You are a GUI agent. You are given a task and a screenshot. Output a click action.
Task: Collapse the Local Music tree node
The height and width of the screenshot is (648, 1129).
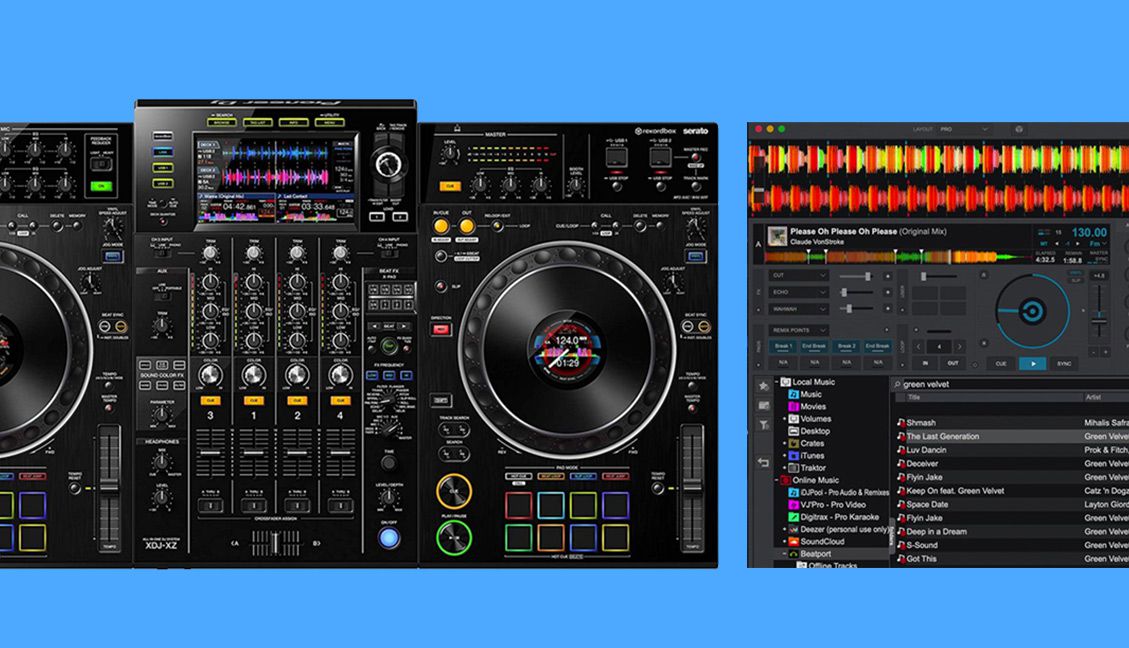tap(777, 382)
